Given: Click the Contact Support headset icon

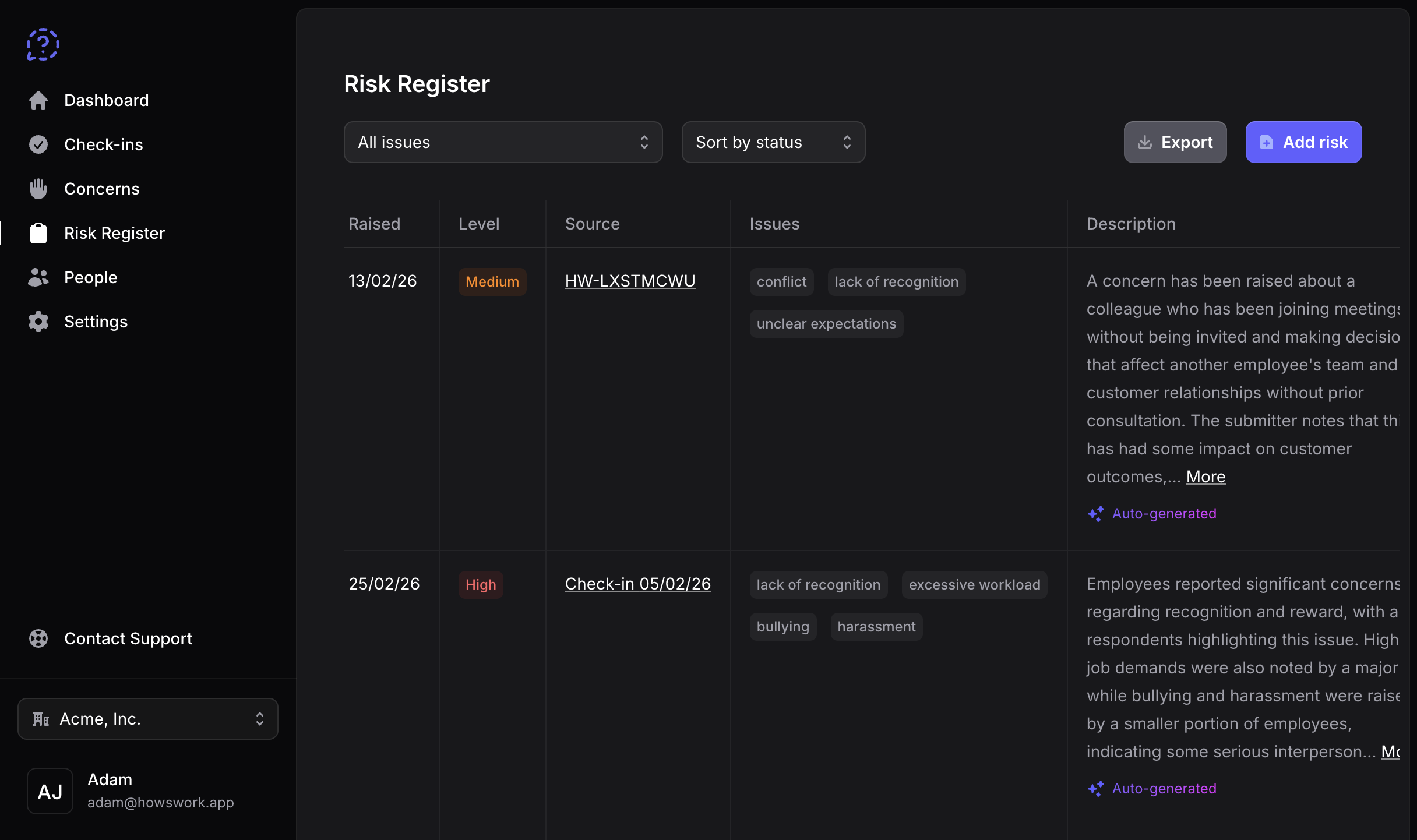Looking at the screenshot, I should (x=38, y=638).
